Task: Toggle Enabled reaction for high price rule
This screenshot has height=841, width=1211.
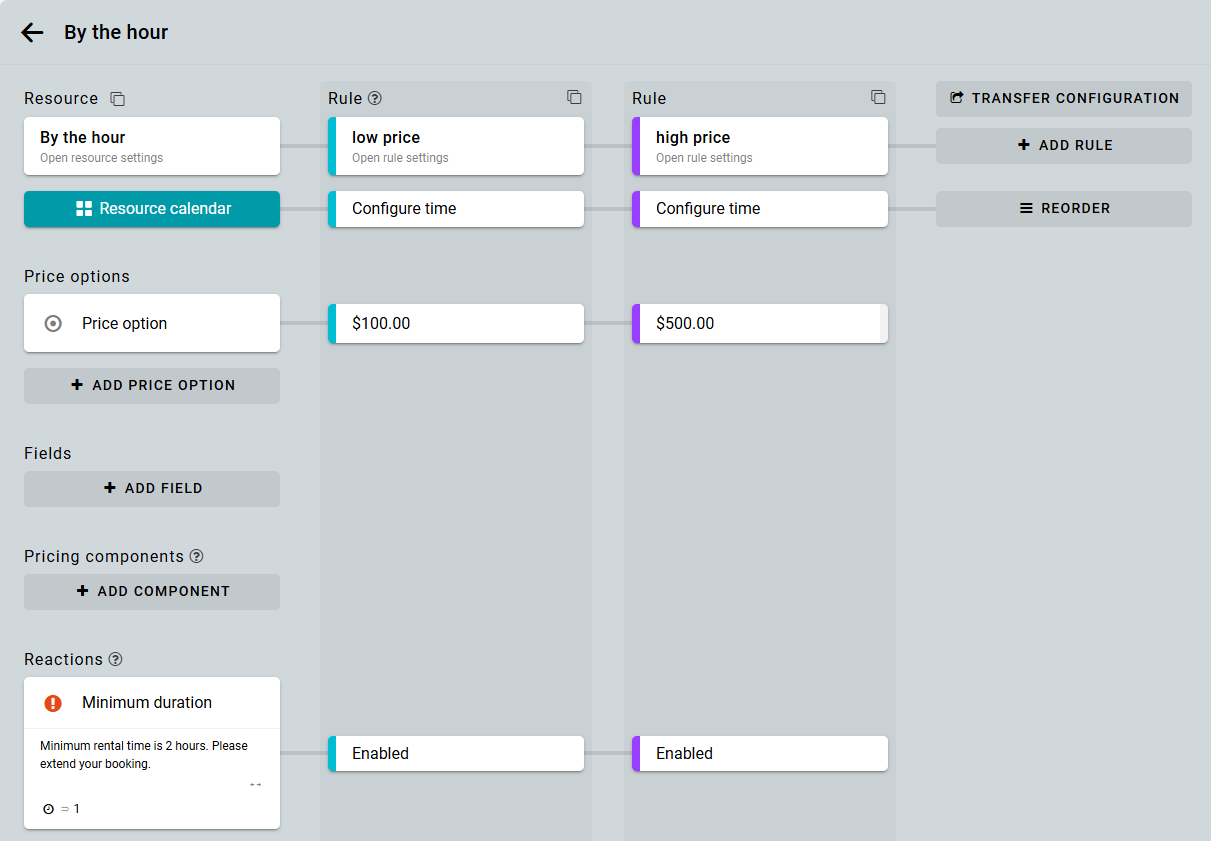Action: (762, 754)
